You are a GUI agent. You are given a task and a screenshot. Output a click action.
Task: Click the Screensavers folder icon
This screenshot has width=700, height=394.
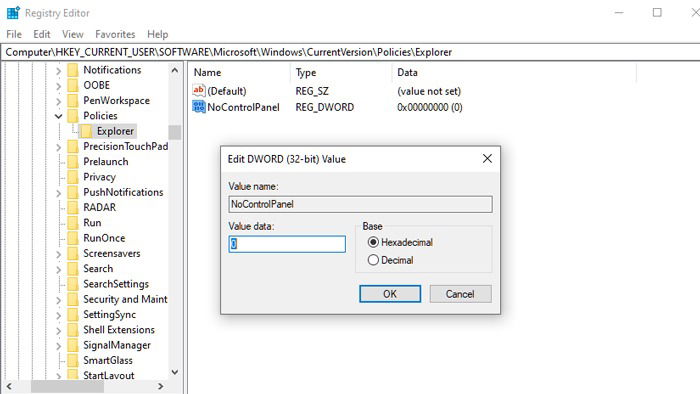[x=73, y=253]
